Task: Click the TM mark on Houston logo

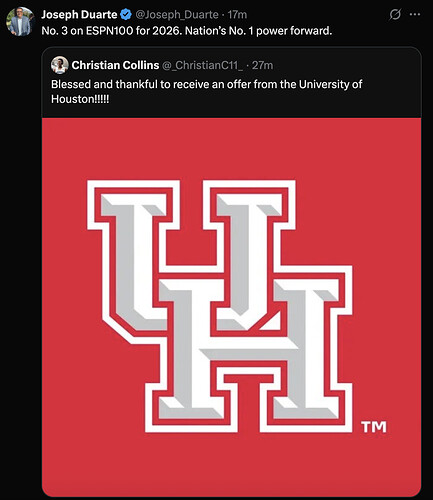Action: [374, 427]
